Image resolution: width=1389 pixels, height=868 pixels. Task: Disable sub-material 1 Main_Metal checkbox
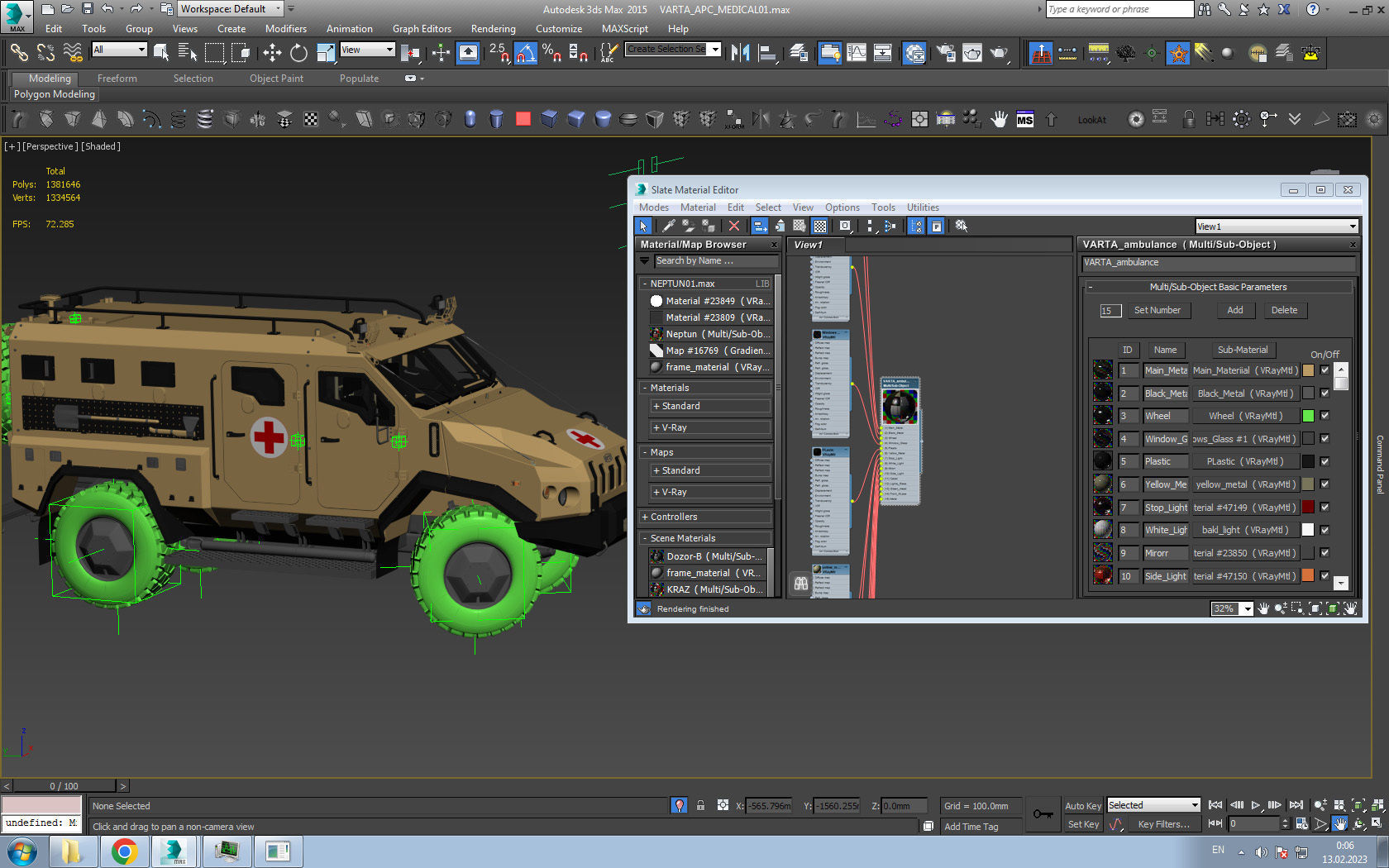coord(1325,370)
